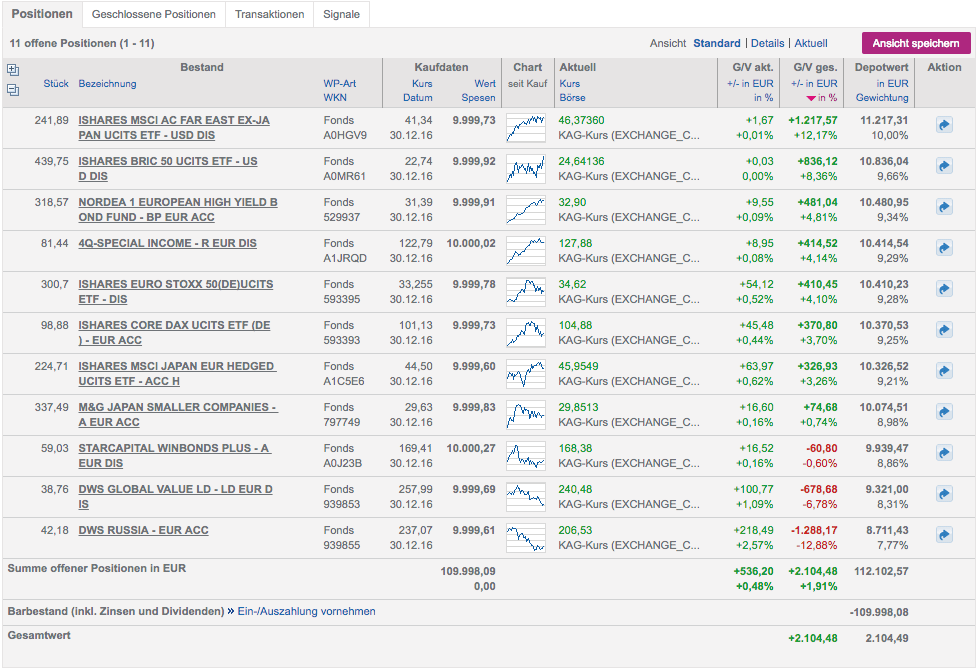Screen dimensions: 980x672
Task: Open action icon for iShares Core DAX row
Action: click(x=944, y=330)
